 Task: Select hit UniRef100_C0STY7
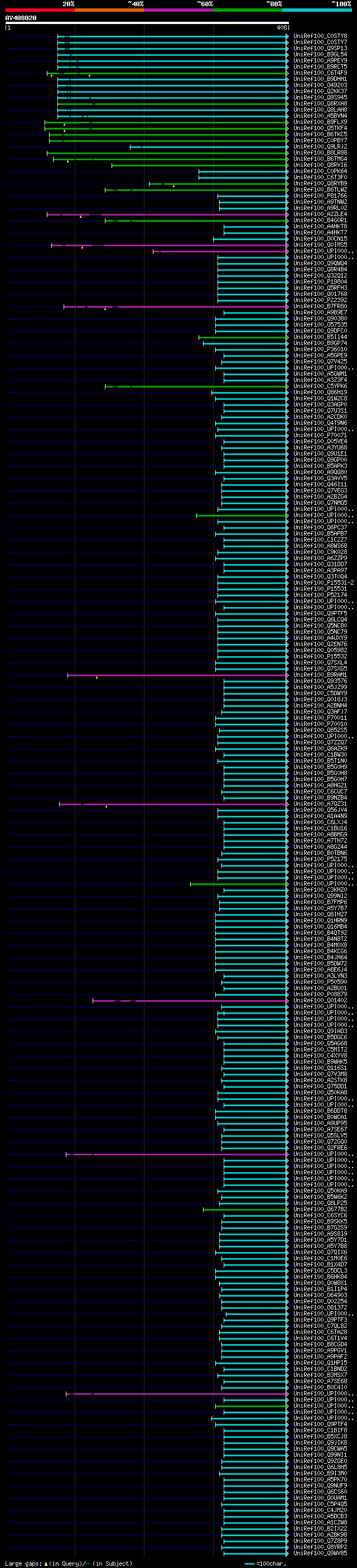coord(320,42)
